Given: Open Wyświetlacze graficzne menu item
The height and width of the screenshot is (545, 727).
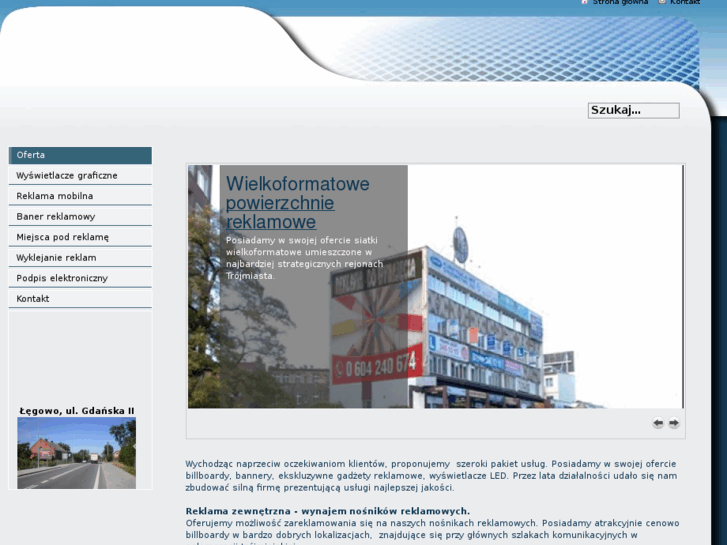Looking at the screenshot, I should (80, 176).
